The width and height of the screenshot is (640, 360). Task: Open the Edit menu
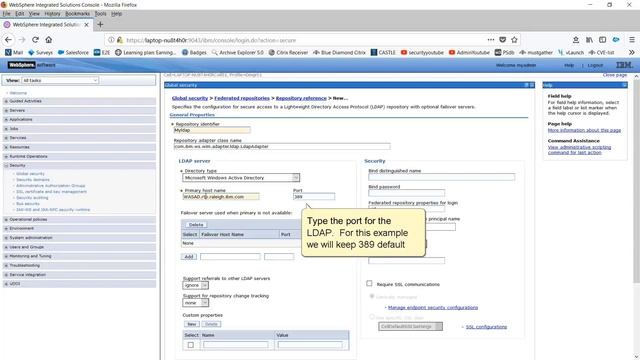click(20, 13)
